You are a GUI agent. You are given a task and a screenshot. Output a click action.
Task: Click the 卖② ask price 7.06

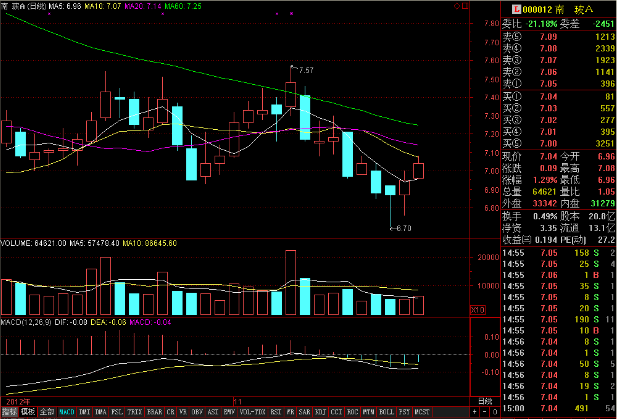point(548,72)
